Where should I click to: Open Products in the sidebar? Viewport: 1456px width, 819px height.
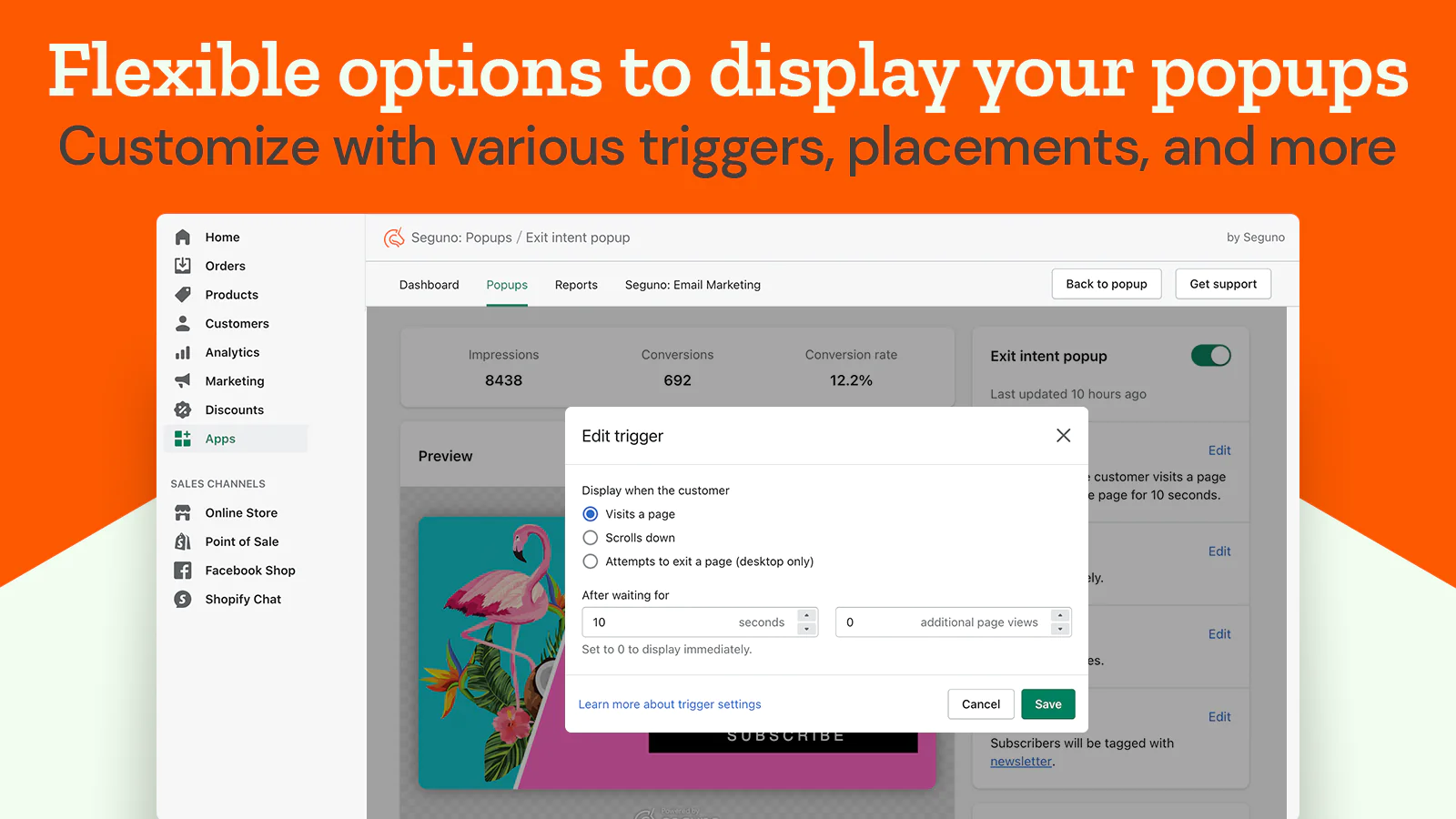pyautogui.click(x=232, y=295)
